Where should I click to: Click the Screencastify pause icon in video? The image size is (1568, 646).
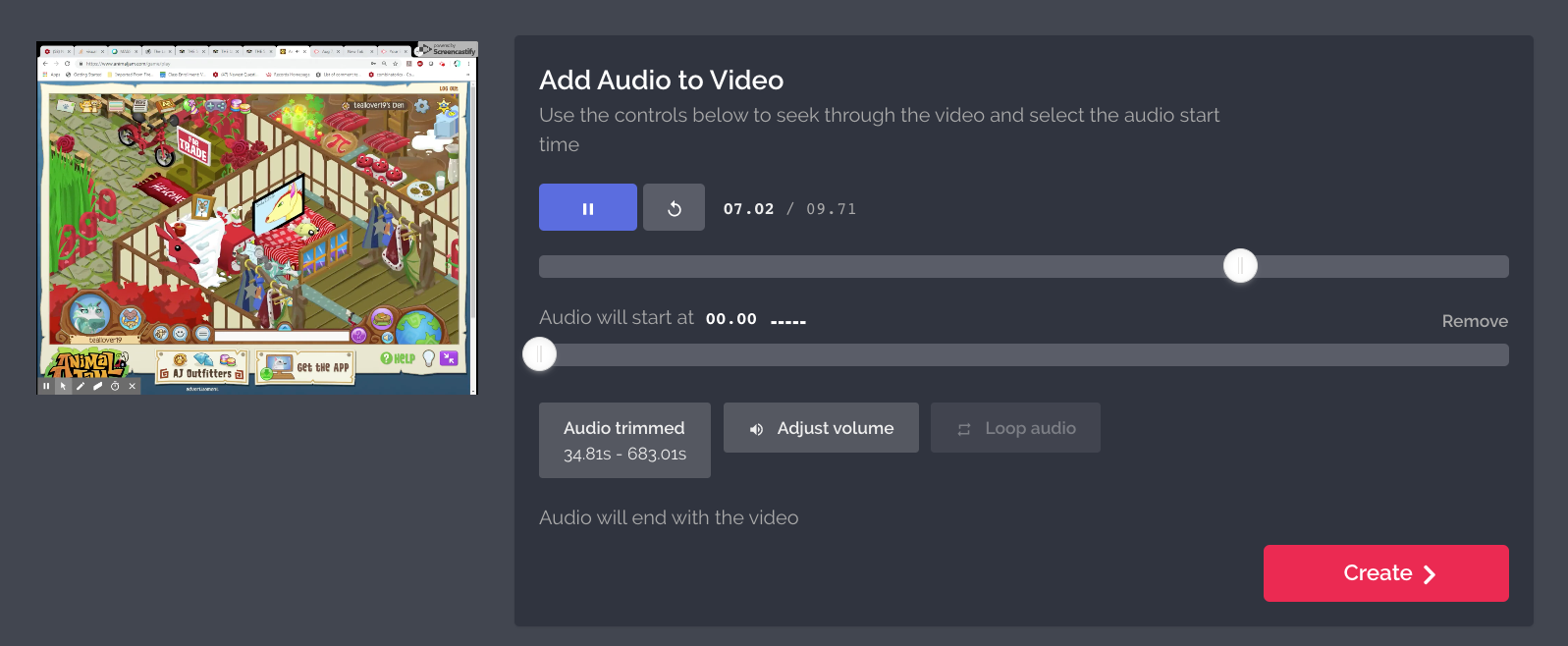point(46,386)
